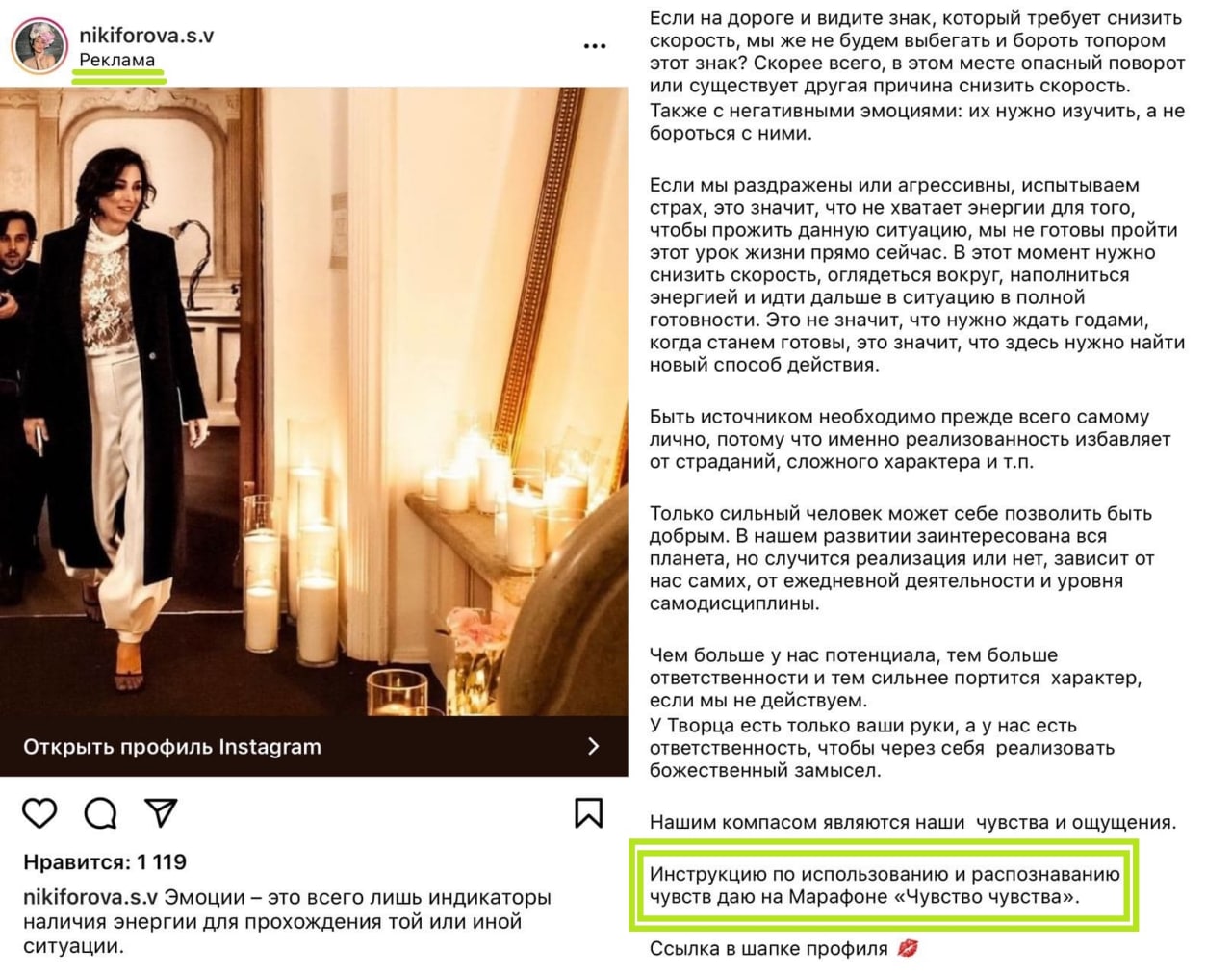Click the kiss lips emoji at caption end
1232x975 pixels.
pos(907,948)
